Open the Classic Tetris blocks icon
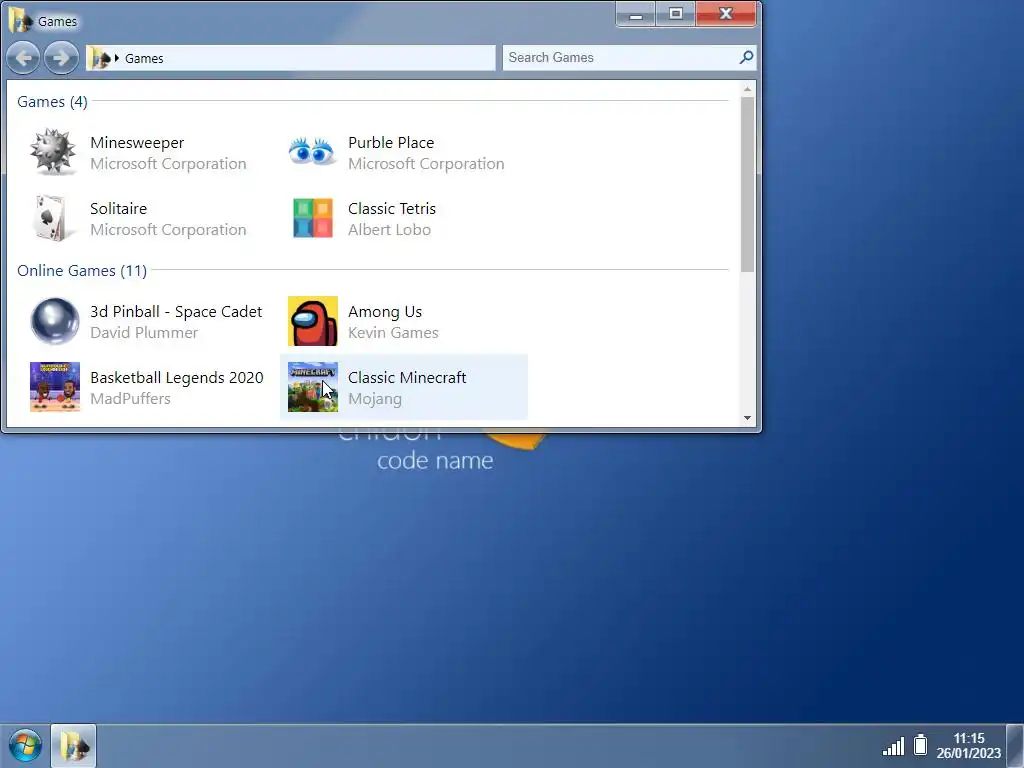1024x768 pixels. (313, 218)
